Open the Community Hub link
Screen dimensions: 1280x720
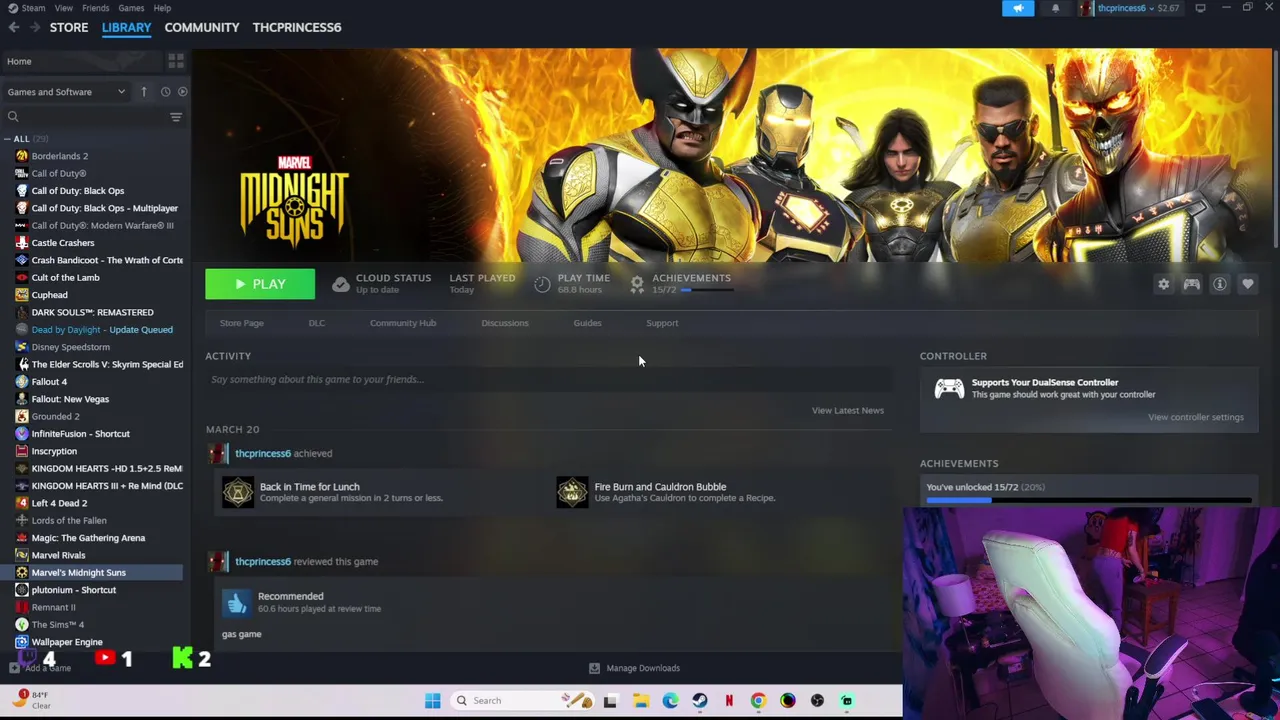(403, 323)
